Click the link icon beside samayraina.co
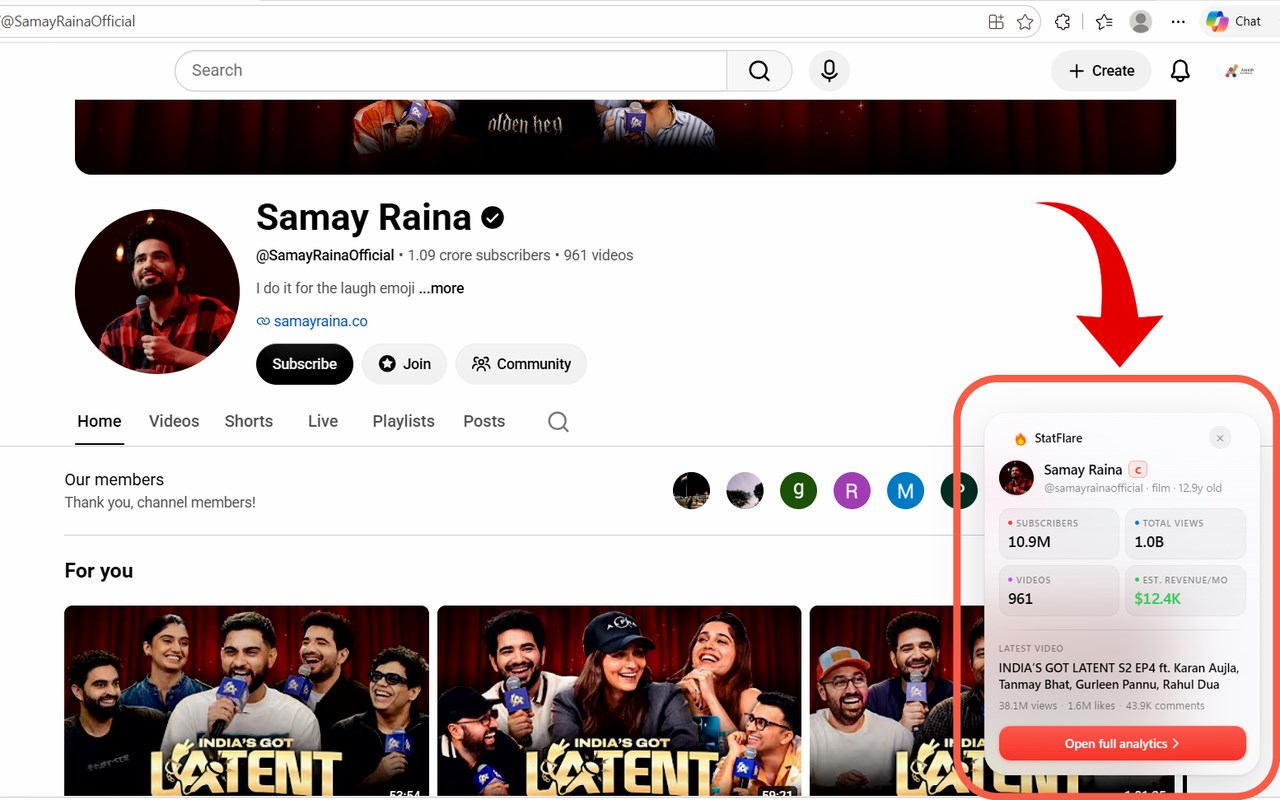 (x=263, y=321)
